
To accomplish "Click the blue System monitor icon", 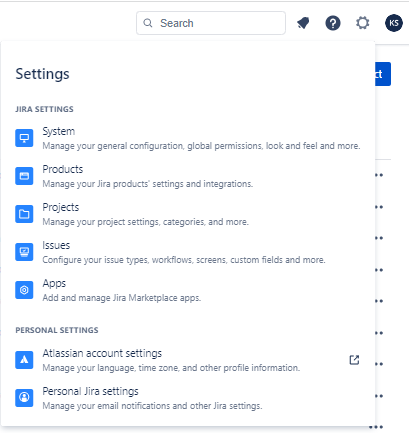I will (x=24, y=138).
